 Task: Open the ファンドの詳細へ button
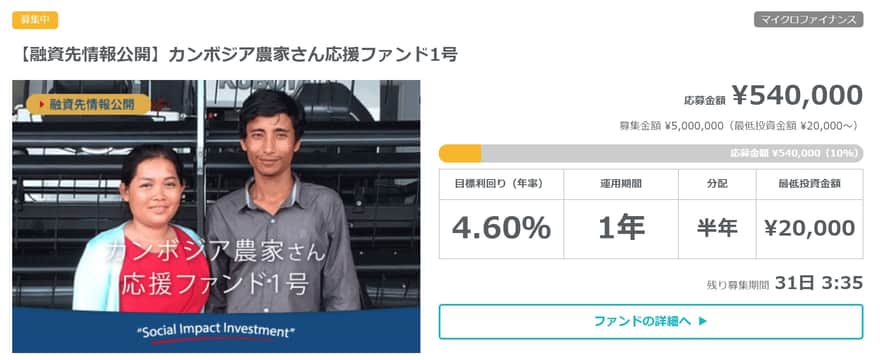click(650, 322)
